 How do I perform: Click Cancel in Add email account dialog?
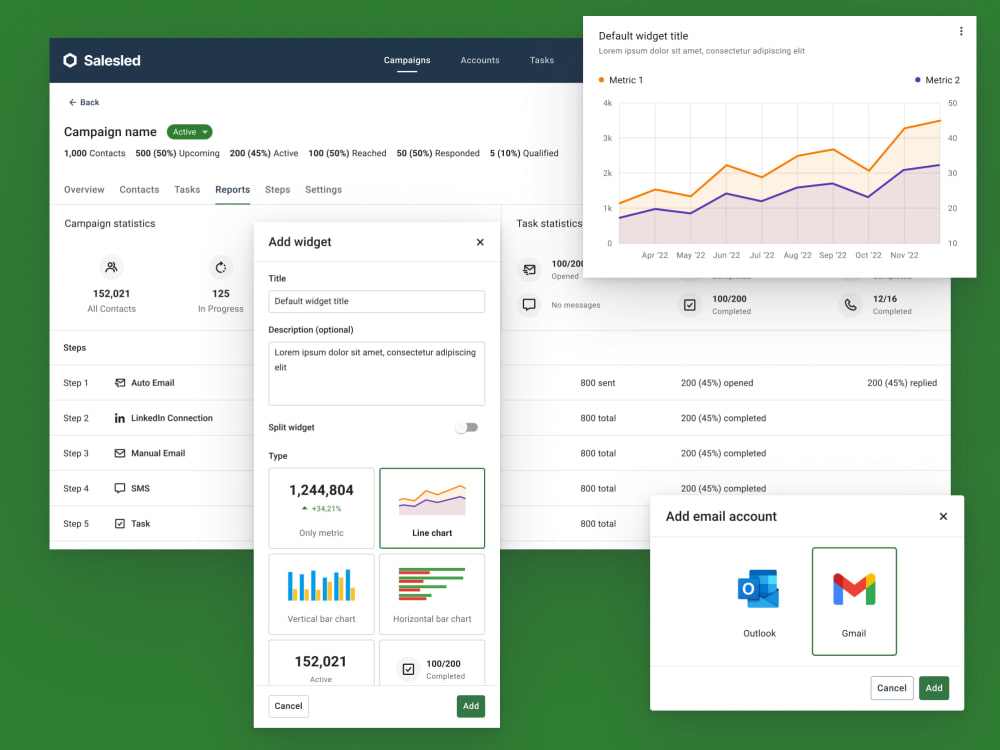click(x=892, y=688)
